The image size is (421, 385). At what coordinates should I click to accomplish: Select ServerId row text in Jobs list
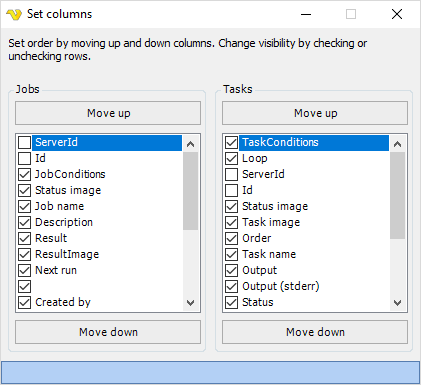pos(56,142)
